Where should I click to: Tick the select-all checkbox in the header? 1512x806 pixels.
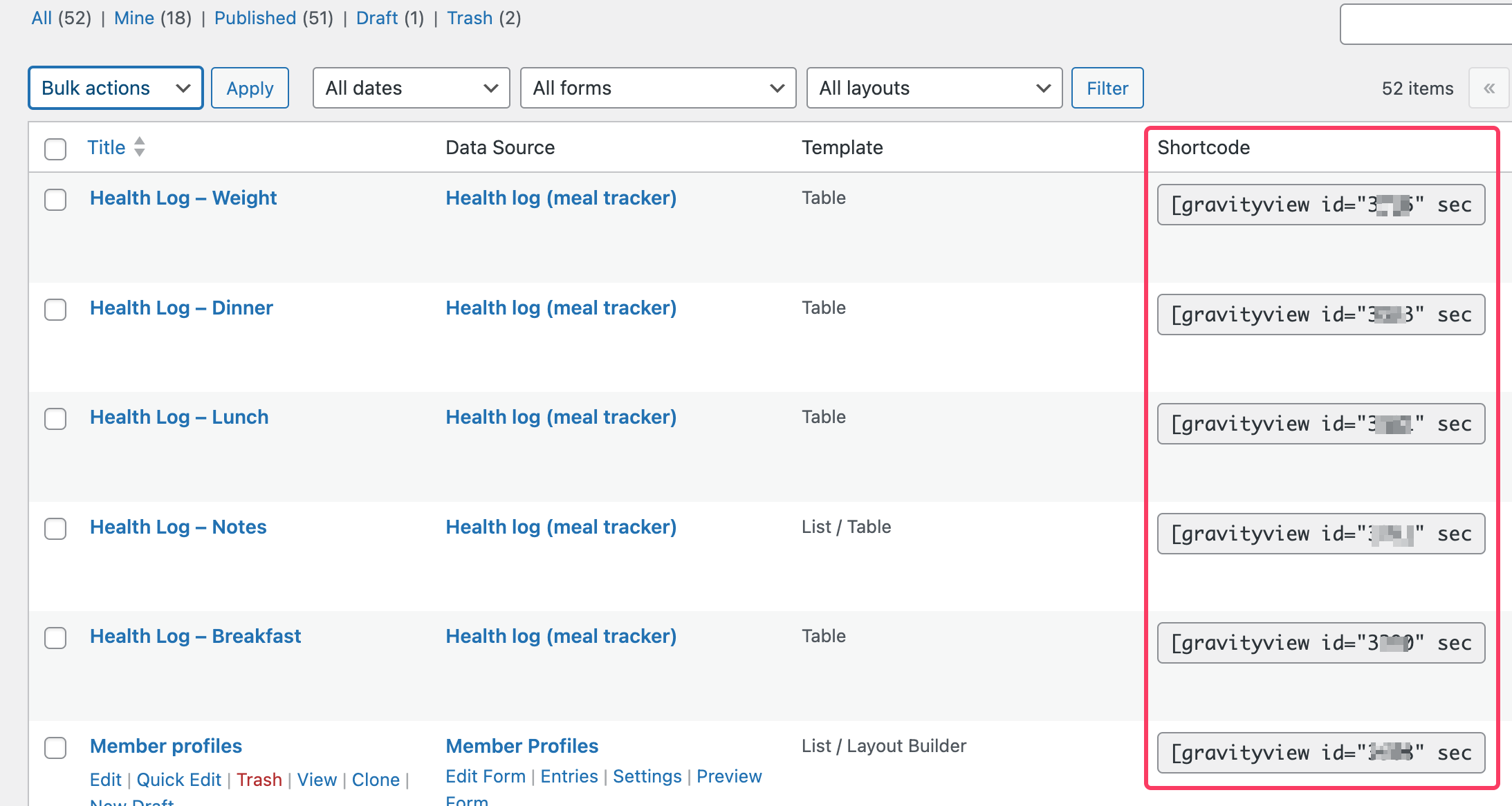coord(55,148)
